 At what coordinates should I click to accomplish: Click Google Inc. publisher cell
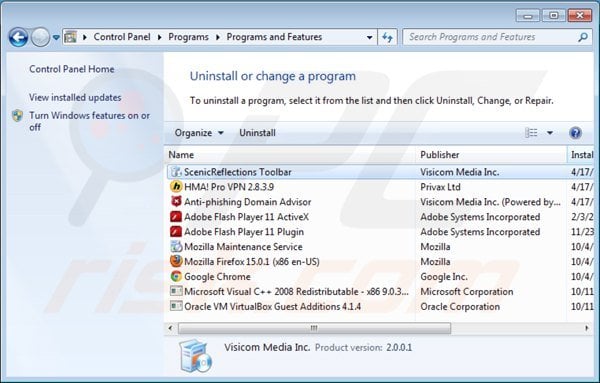coord(444,277)
